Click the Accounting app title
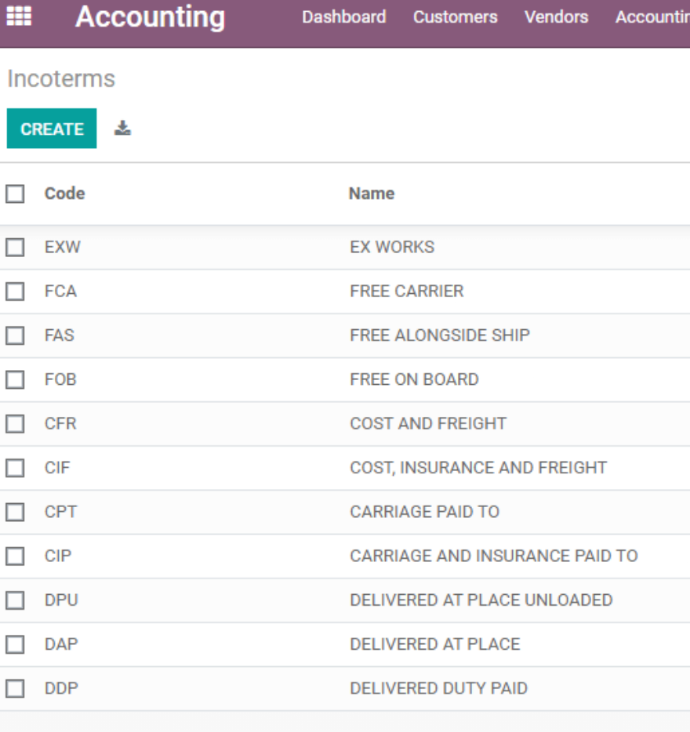 (150, 17)
